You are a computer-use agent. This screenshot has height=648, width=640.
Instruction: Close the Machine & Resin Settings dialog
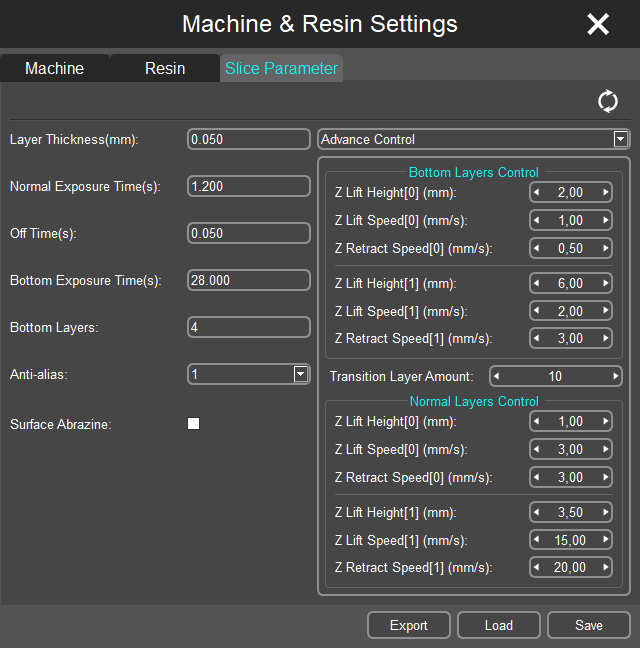(x=598, y=24)
